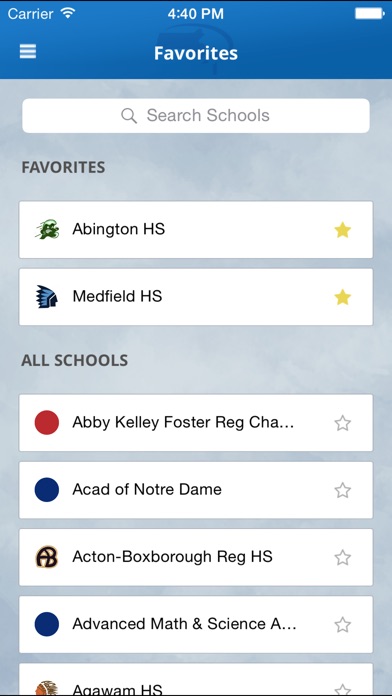Image resolution: width=392 pixels, height=696 pixels.
Task: Star Acad of Notre Dame
Action: pos(342,490)
